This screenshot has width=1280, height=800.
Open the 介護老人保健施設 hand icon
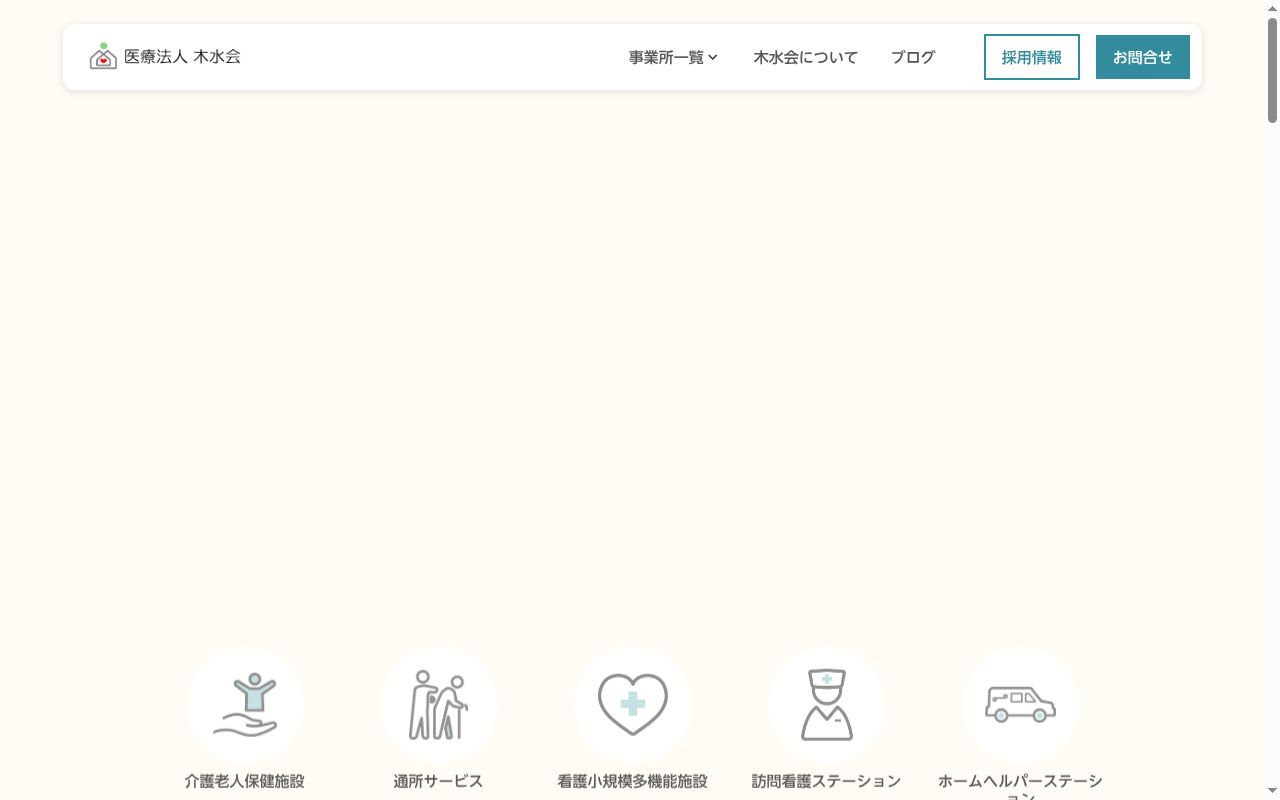coord(245,705)
